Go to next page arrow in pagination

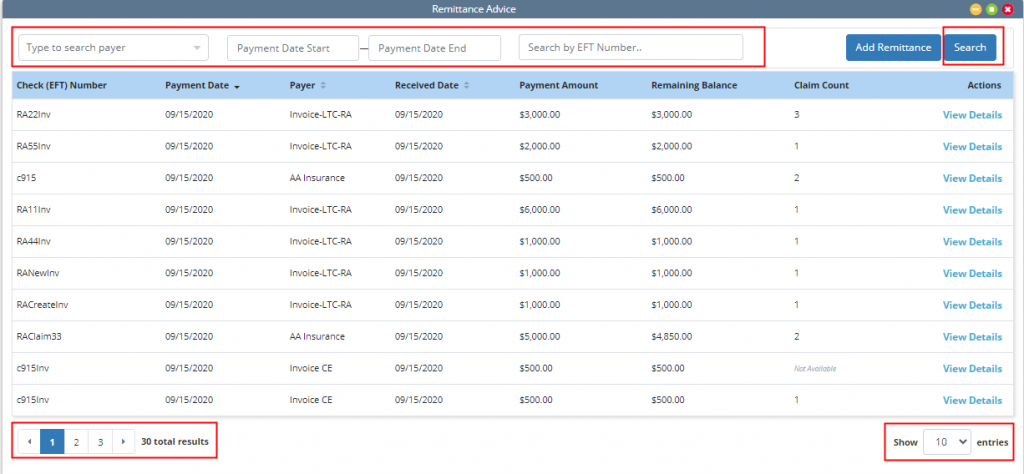(x=123, y=441)
